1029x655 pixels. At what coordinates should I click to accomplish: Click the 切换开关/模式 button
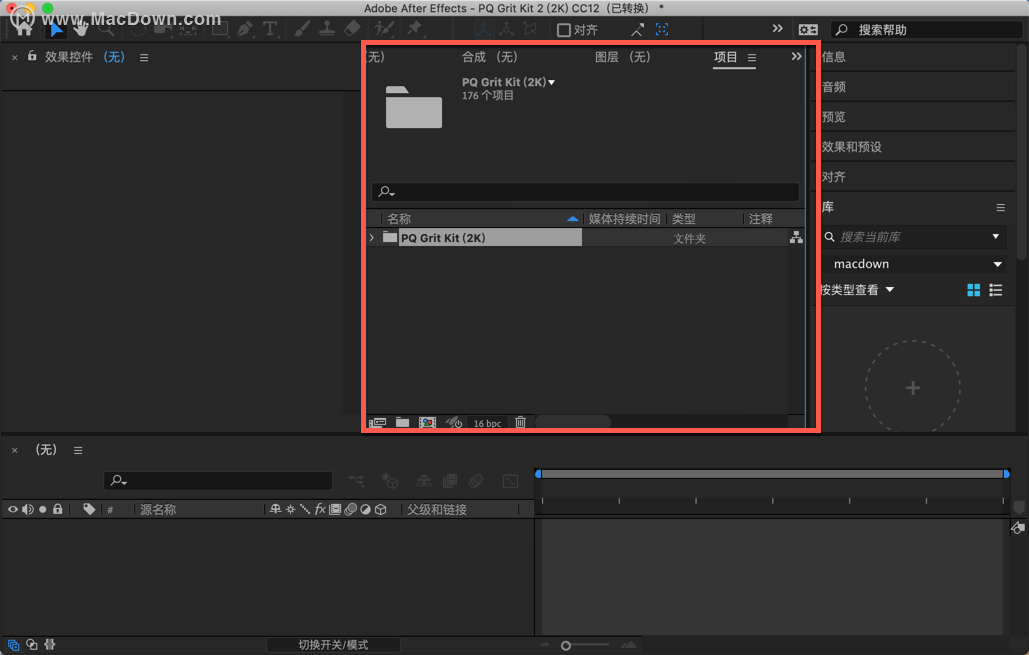(333, 645)
